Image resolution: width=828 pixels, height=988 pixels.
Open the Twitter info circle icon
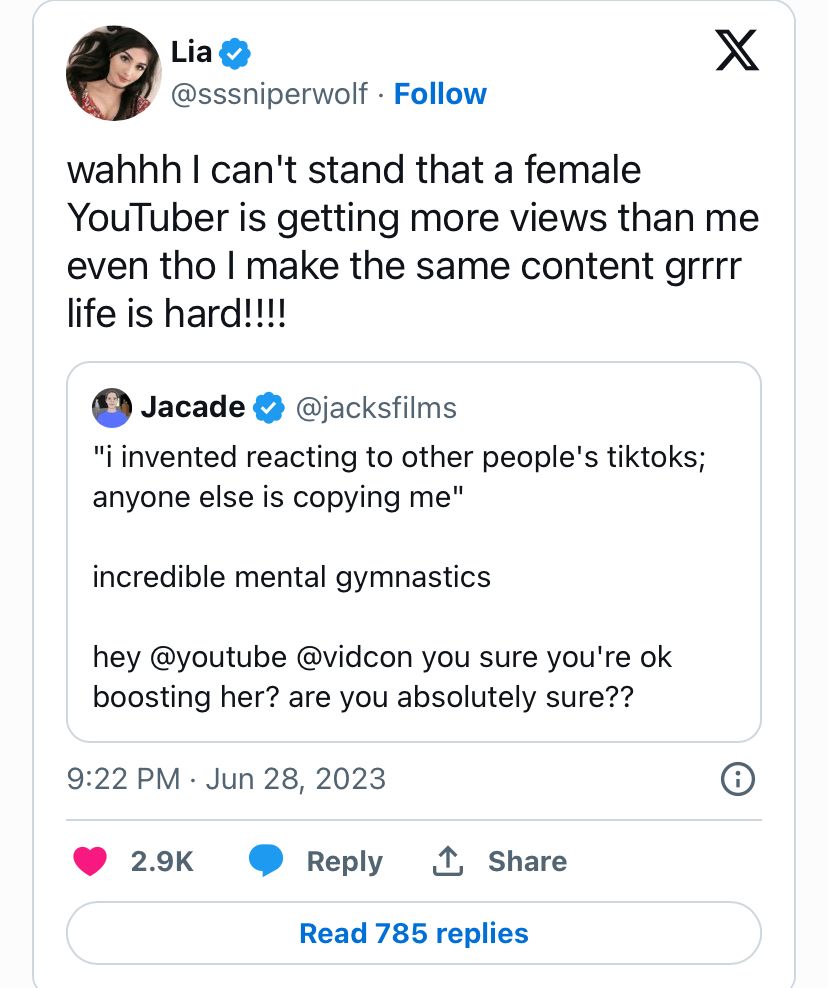[x=737, y=779]
